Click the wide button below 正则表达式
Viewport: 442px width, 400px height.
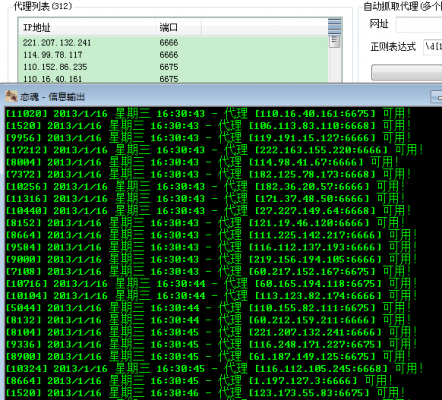407,72
